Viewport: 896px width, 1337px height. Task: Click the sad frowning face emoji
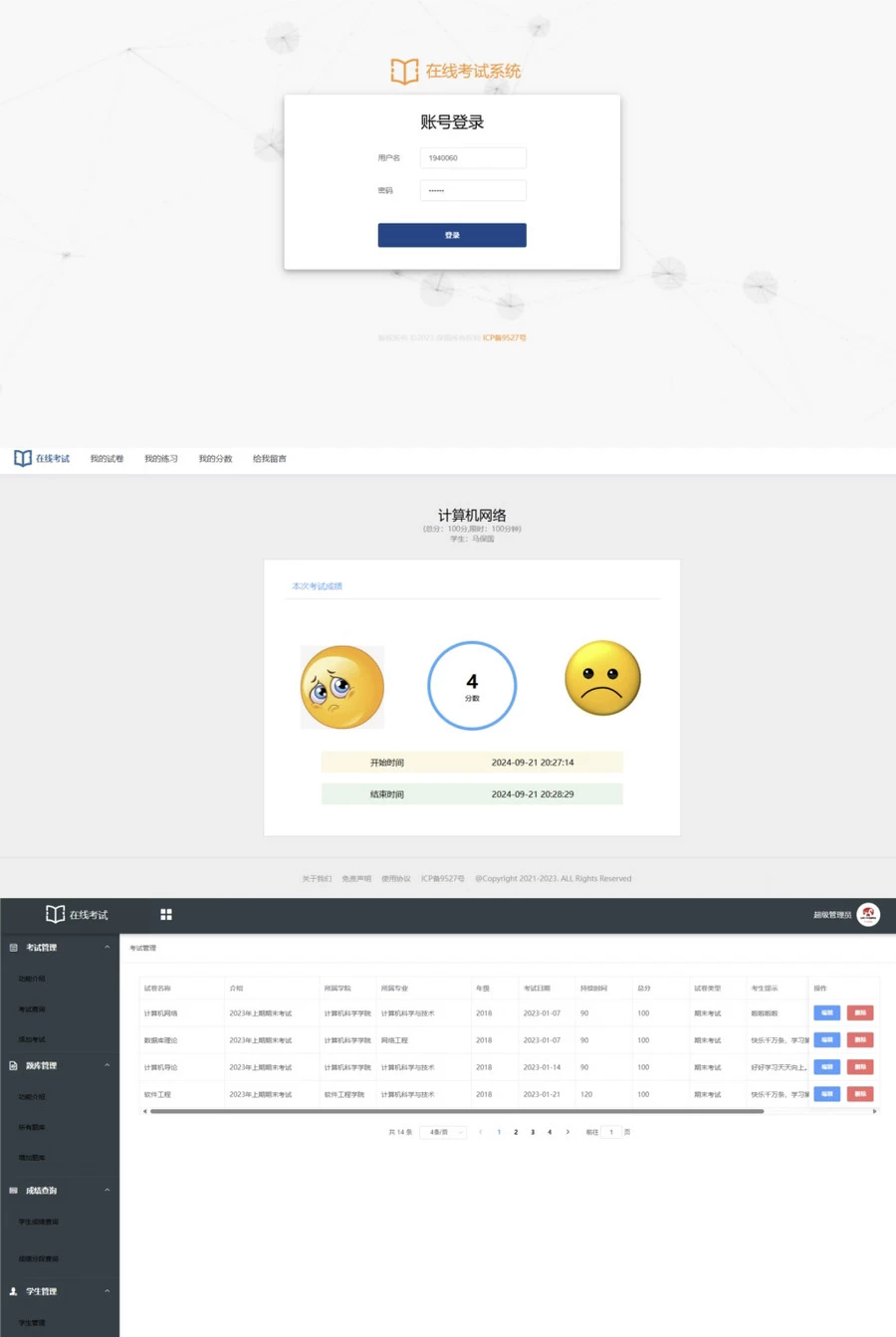click(x=602, y=678)
